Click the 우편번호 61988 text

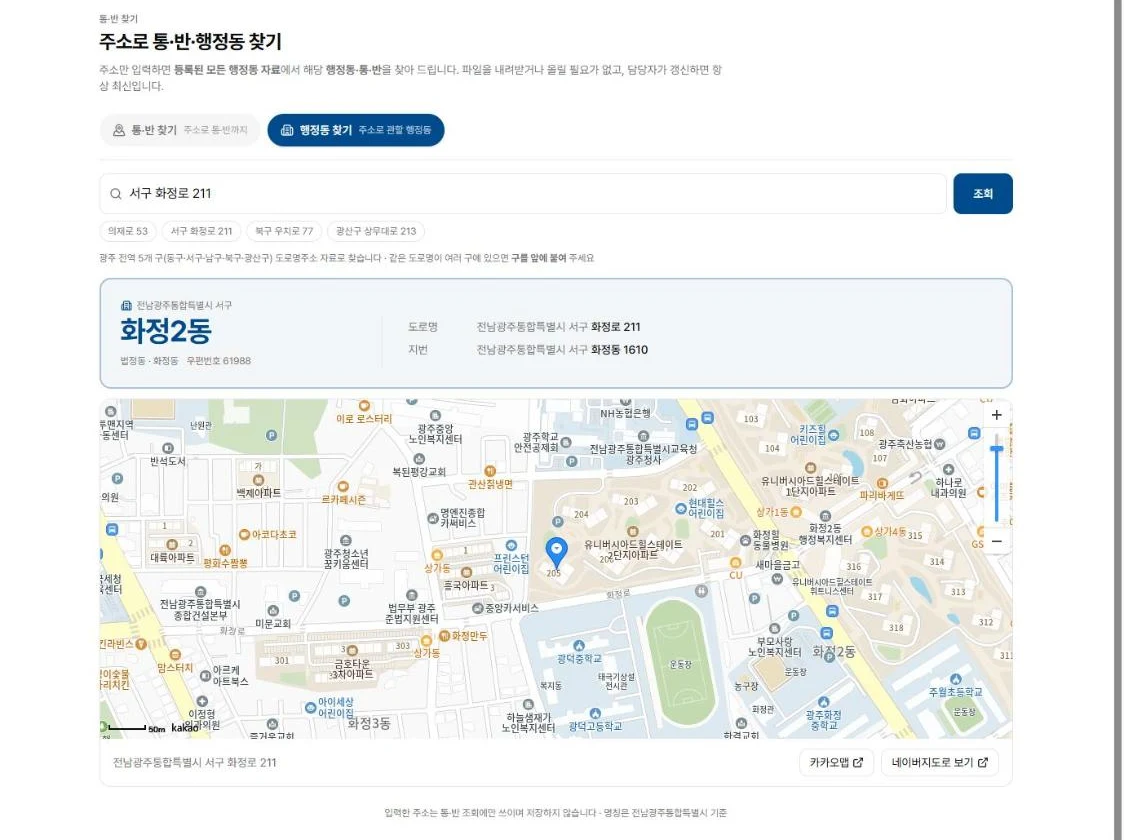pos(219,361)
